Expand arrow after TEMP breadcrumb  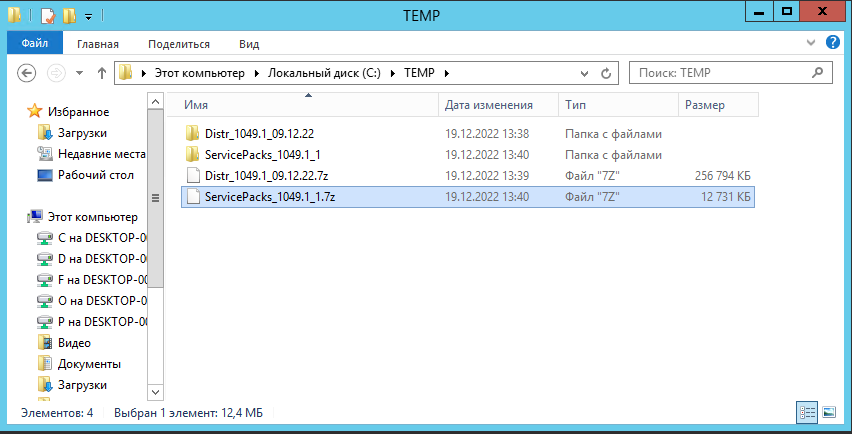click(447, 73)
